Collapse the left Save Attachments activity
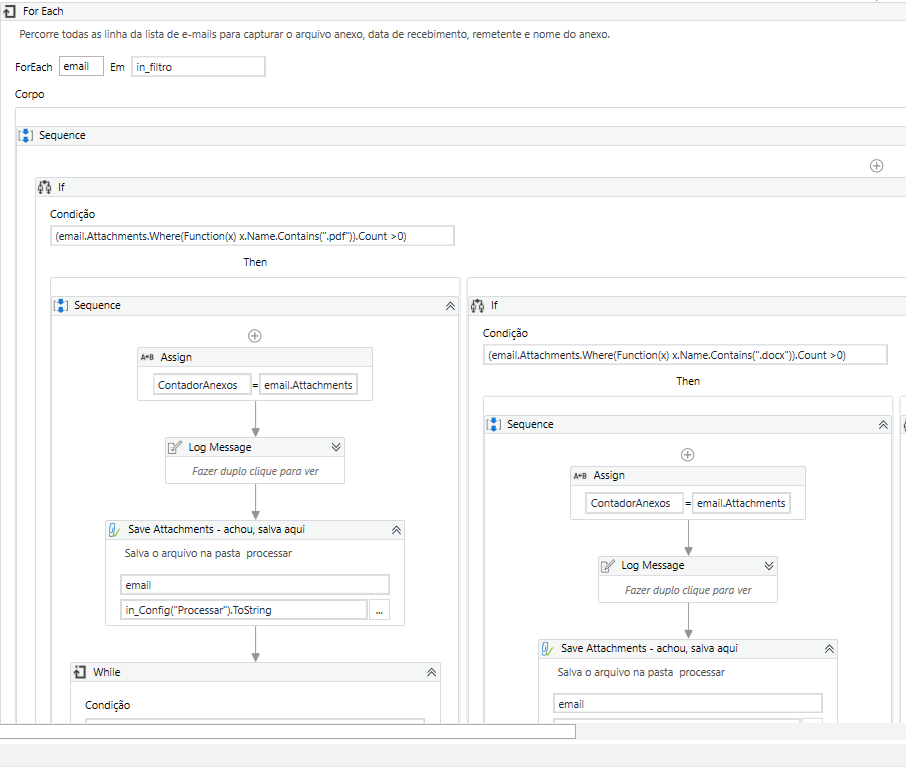This screenshot has width=906, height=767. [396, 529]
